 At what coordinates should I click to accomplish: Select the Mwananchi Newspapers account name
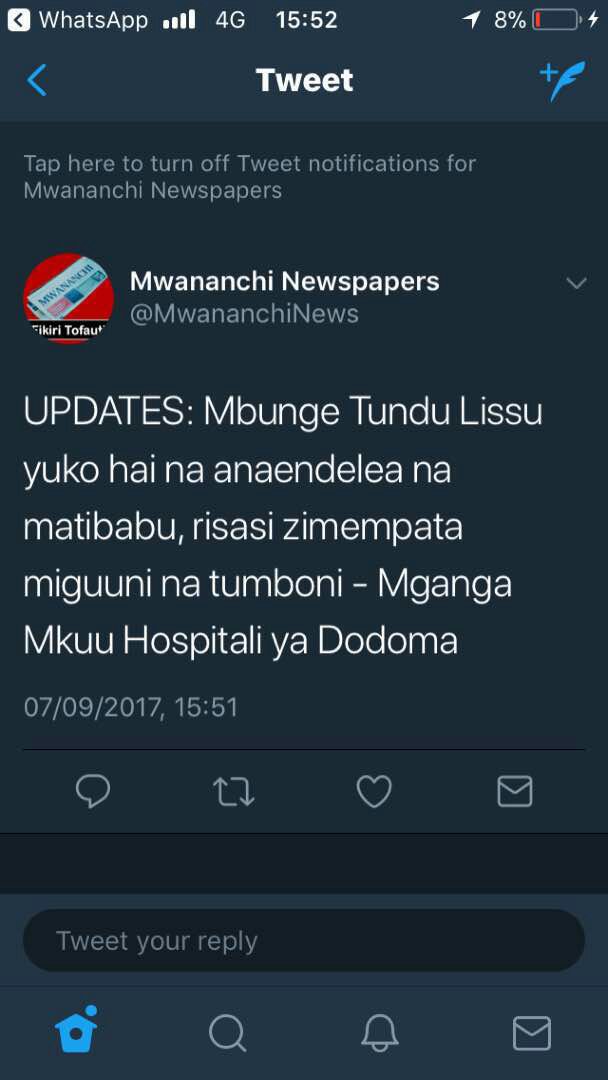tap(284, 281)
